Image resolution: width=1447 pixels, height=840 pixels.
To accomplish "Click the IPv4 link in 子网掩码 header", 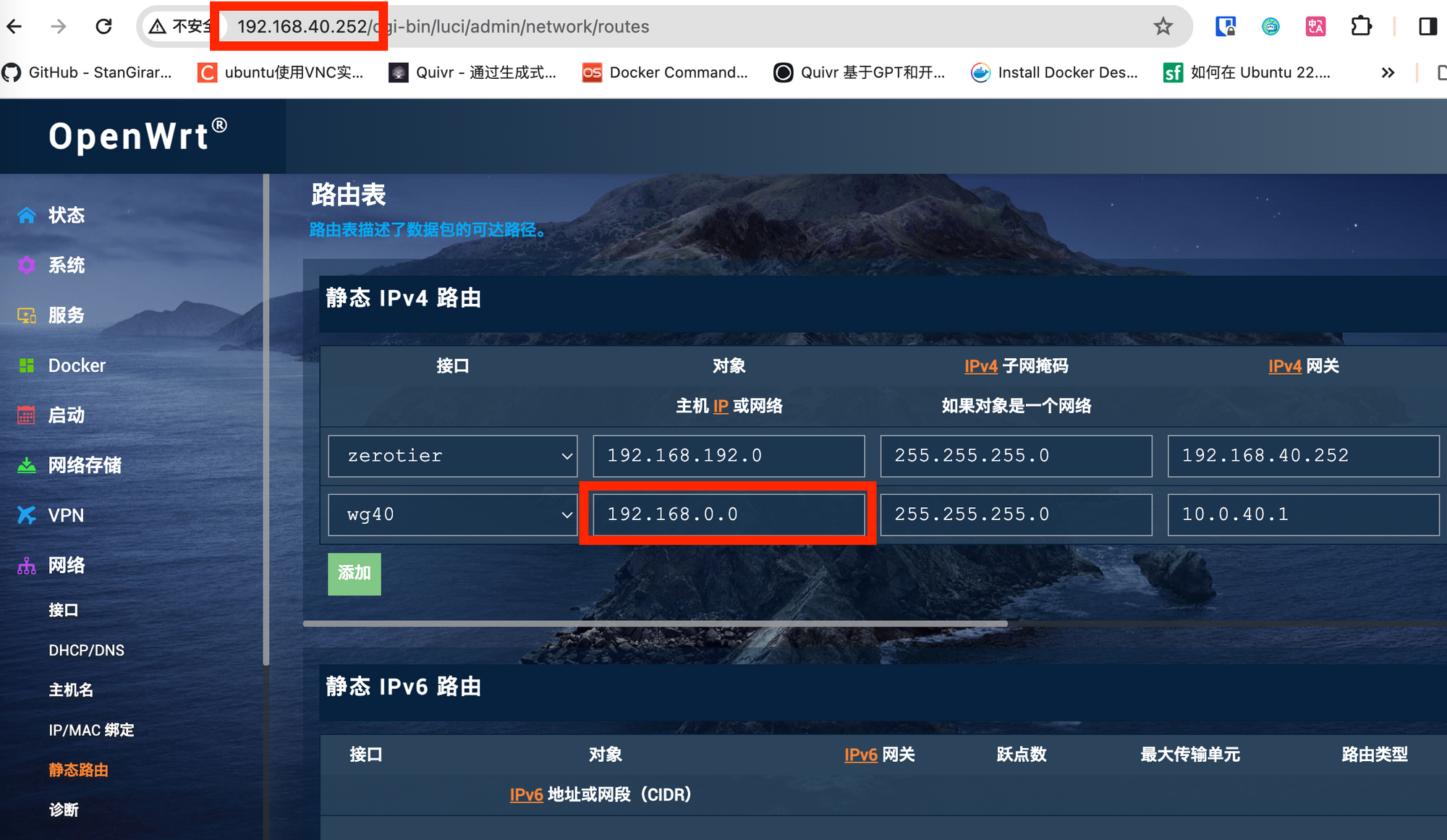I will 980,366.
